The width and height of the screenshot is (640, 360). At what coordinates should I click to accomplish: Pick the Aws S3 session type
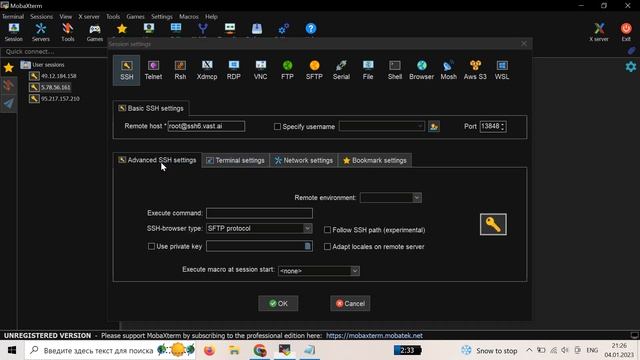click(x=475, y=70)
